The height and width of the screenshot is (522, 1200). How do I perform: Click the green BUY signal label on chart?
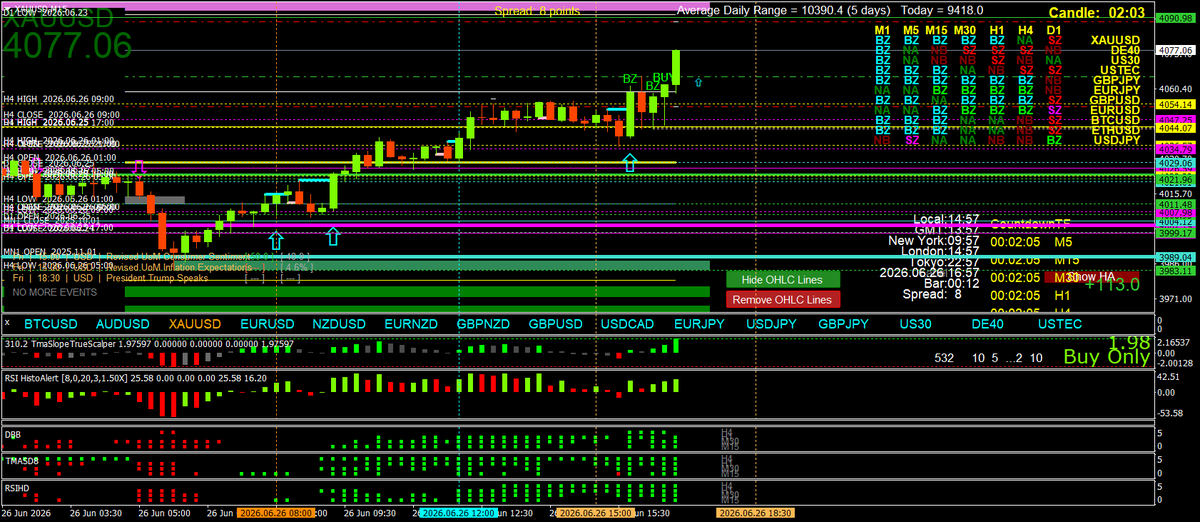click(x=662, y=77)
